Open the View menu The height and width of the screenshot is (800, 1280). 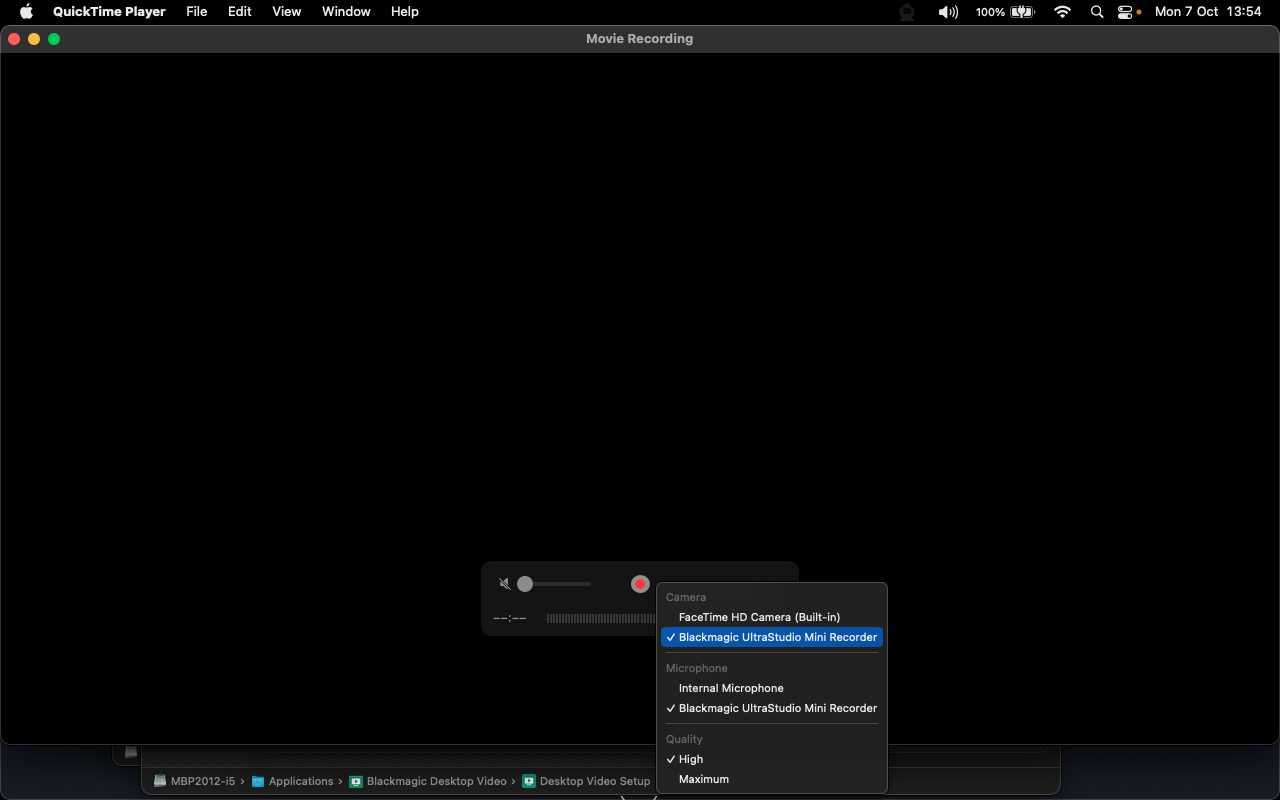(x=287, y=12)
